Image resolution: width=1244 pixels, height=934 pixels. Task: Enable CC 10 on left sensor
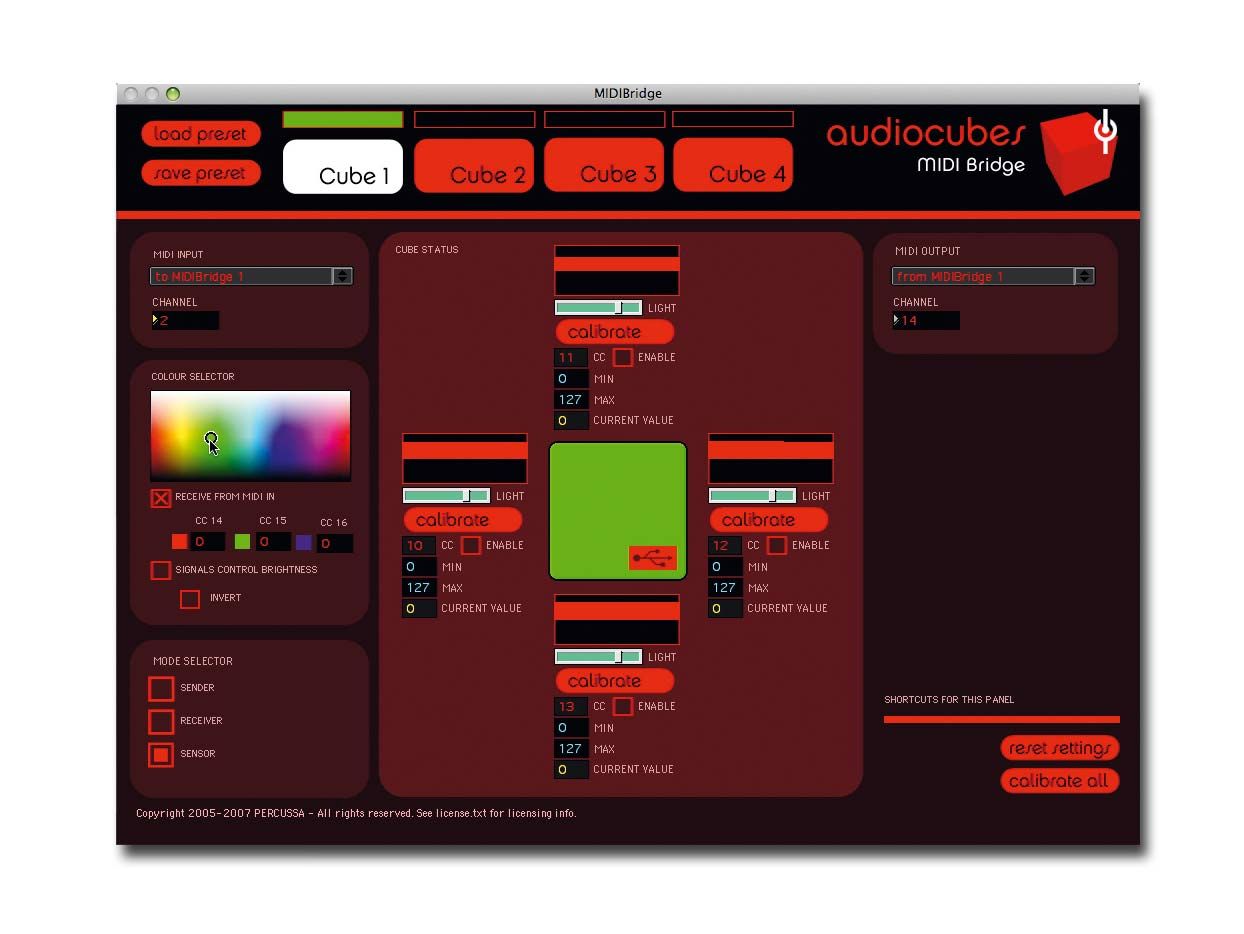(x=471, y=545)
